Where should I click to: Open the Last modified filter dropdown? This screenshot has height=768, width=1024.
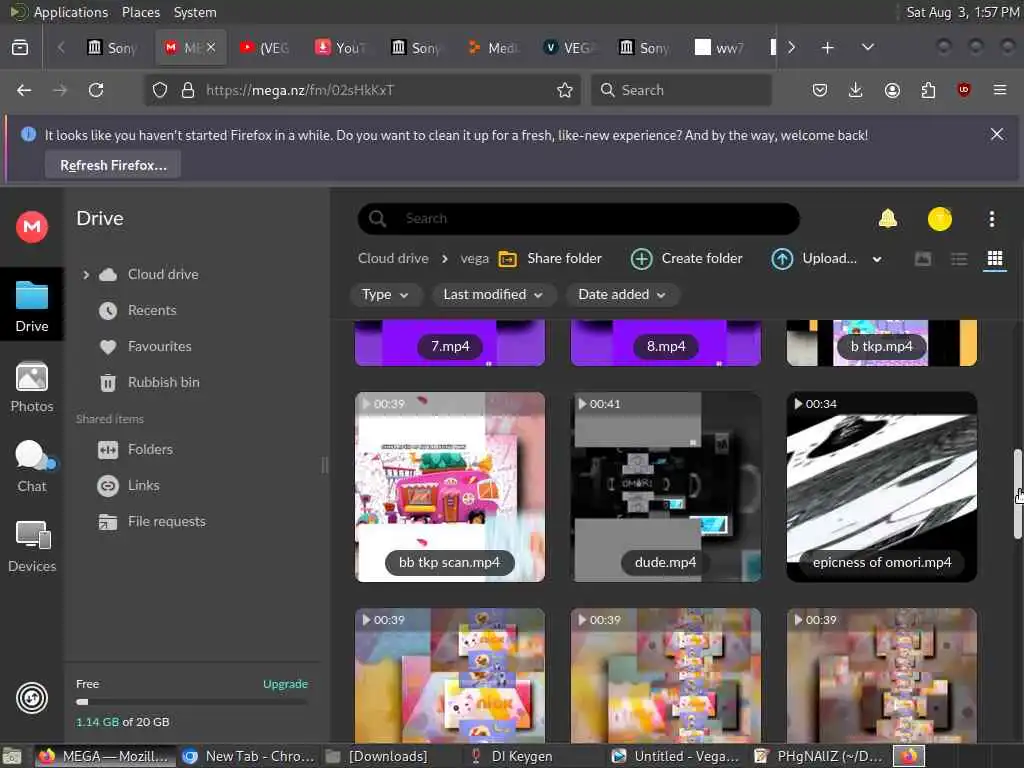[493, 295]
